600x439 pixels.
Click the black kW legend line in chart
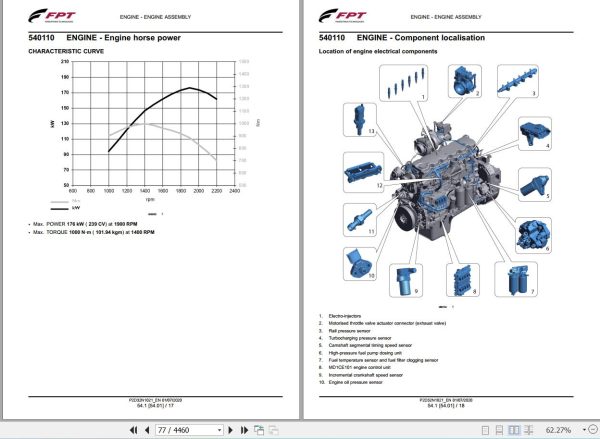[59, 209]
